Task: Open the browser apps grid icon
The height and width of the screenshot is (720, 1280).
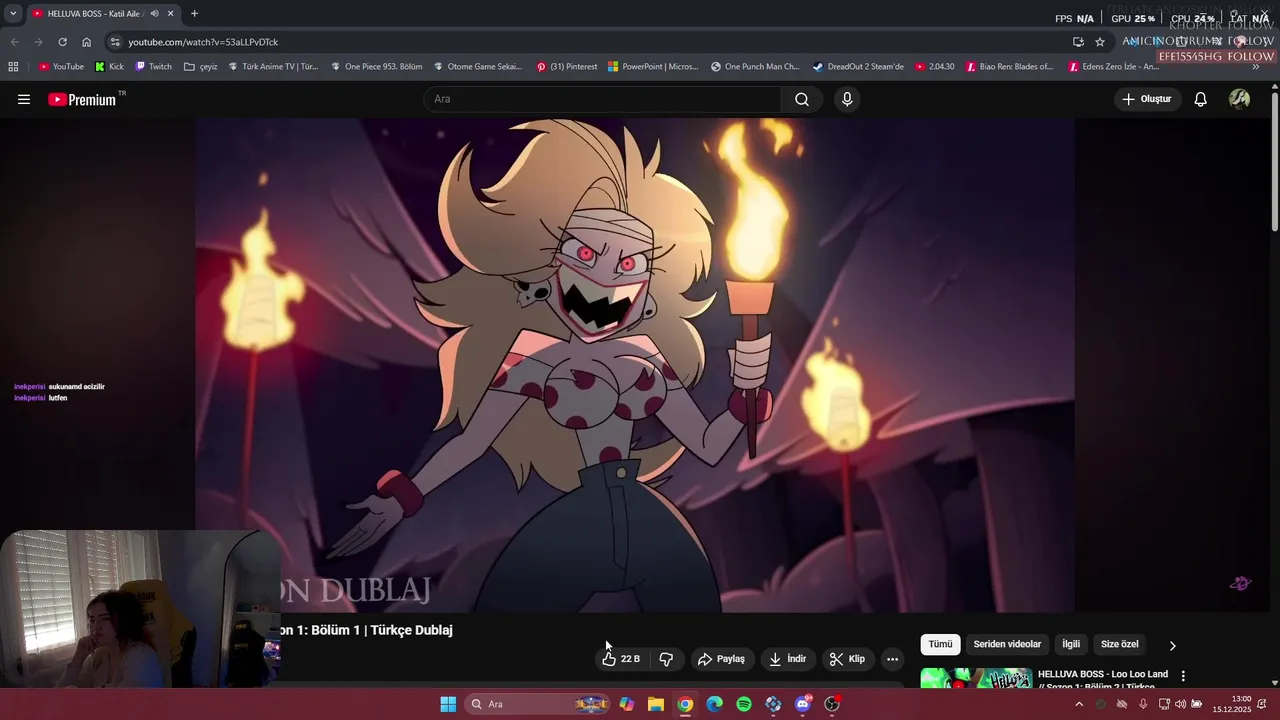Action: click(13, 67)
